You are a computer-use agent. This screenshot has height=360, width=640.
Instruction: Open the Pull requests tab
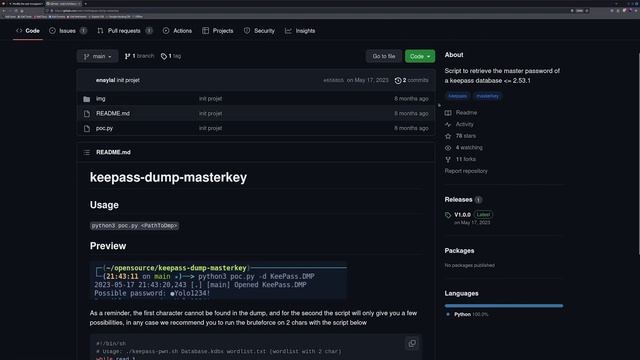pos(124,31)
